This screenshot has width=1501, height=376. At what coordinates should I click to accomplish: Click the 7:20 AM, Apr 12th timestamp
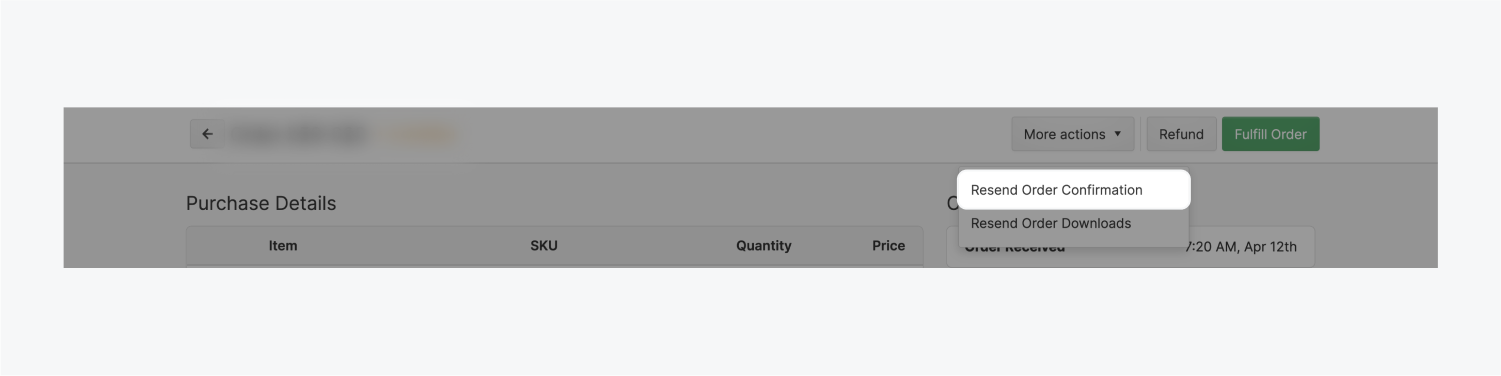(1241, 247)
